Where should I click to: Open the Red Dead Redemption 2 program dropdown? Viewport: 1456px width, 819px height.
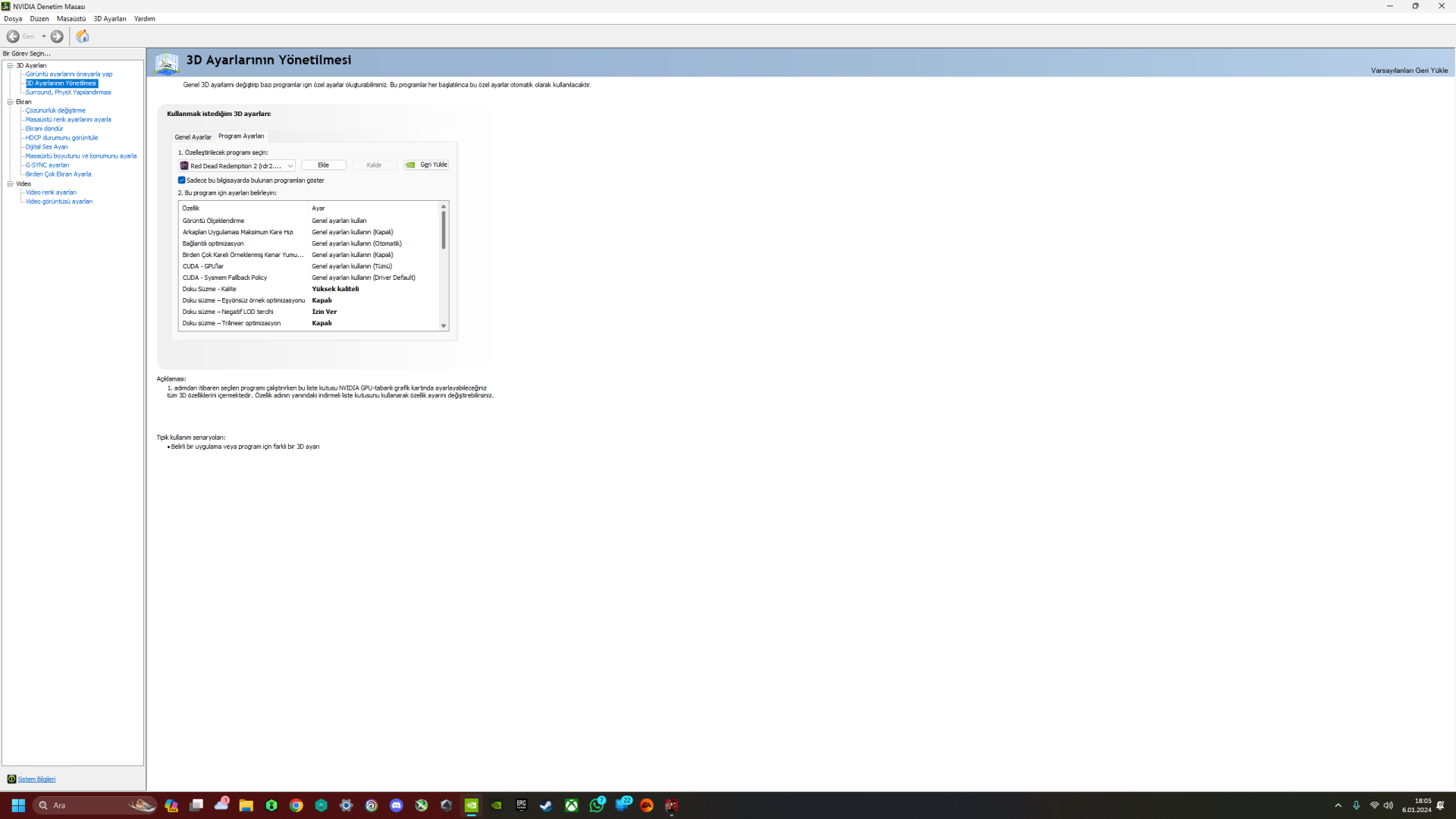coord(290,165)
